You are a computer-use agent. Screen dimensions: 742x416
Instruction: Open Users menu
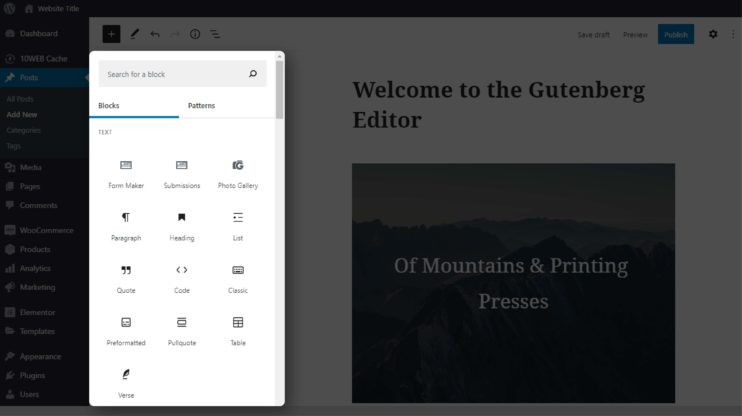point(44,394)
